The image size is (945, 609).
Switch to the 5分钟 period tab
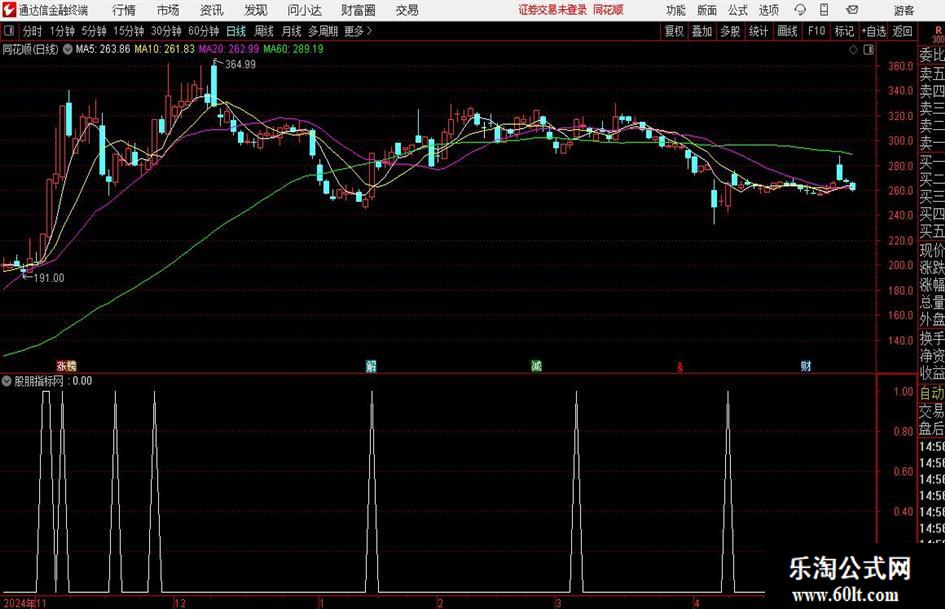(94, 31)
